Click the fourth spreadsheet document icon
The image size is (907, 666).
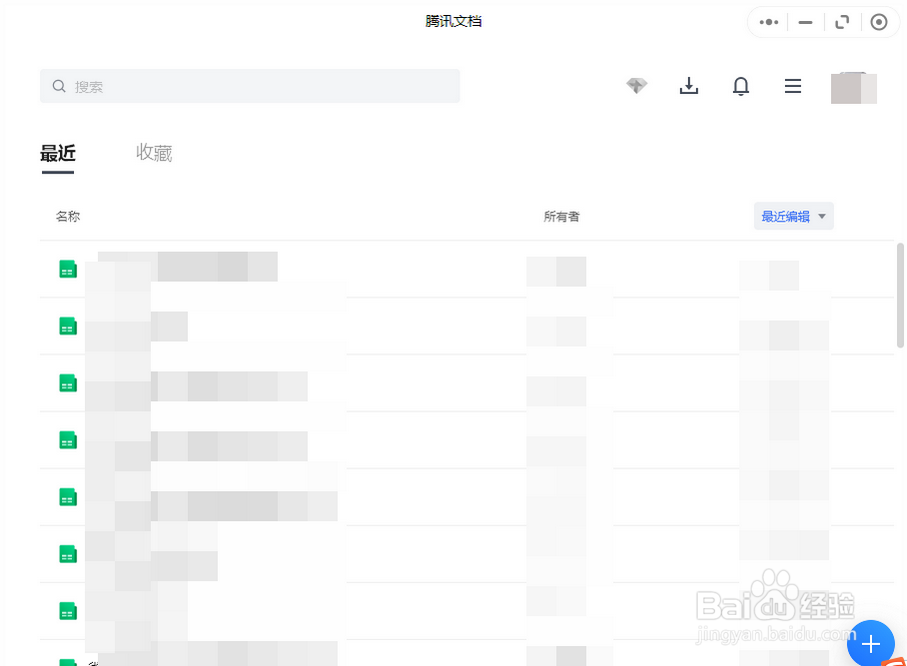[x=67, y=439]
